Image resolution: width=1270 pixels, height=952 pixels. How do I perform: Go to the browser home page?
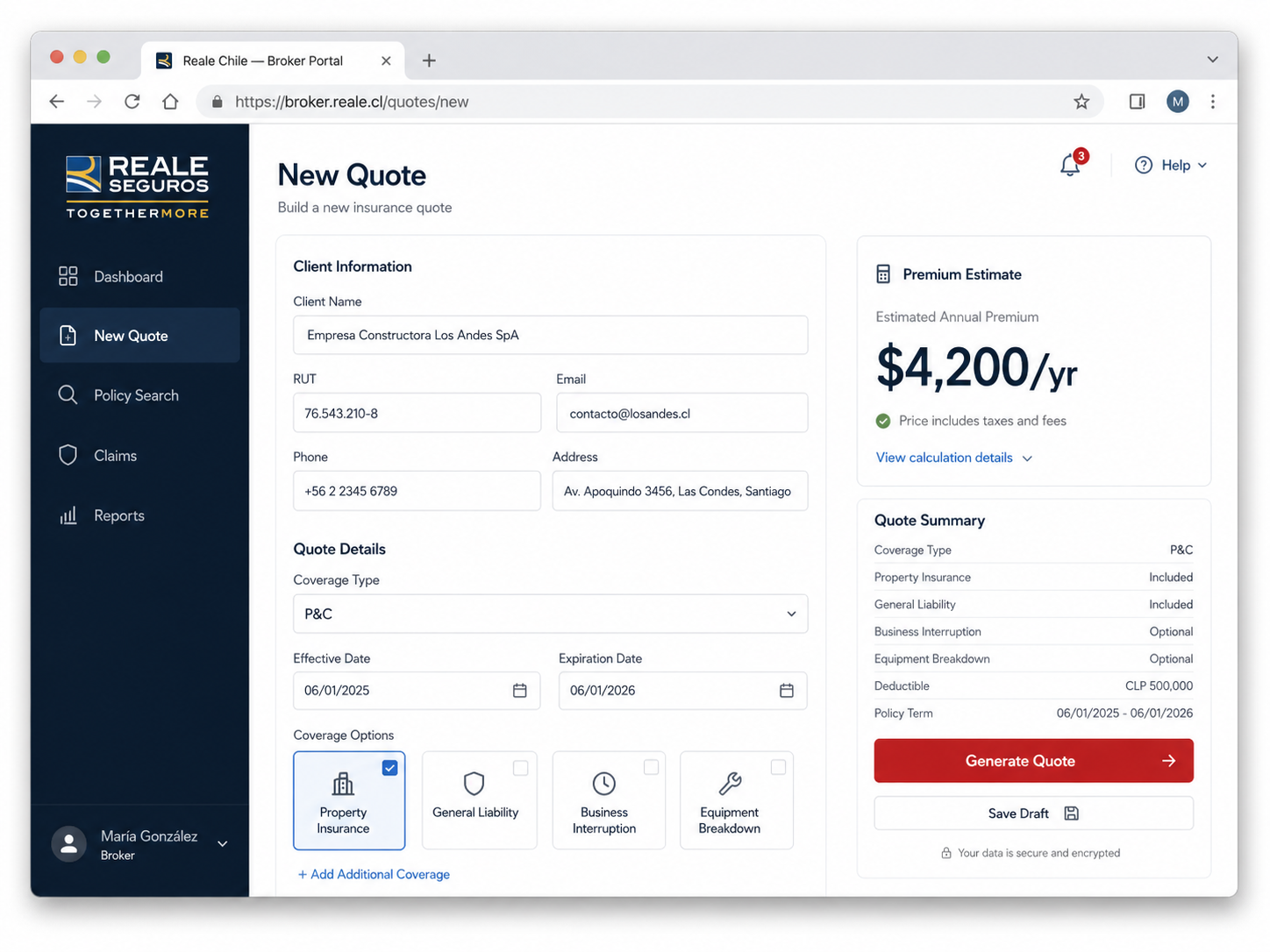click(x=170, y=102)
